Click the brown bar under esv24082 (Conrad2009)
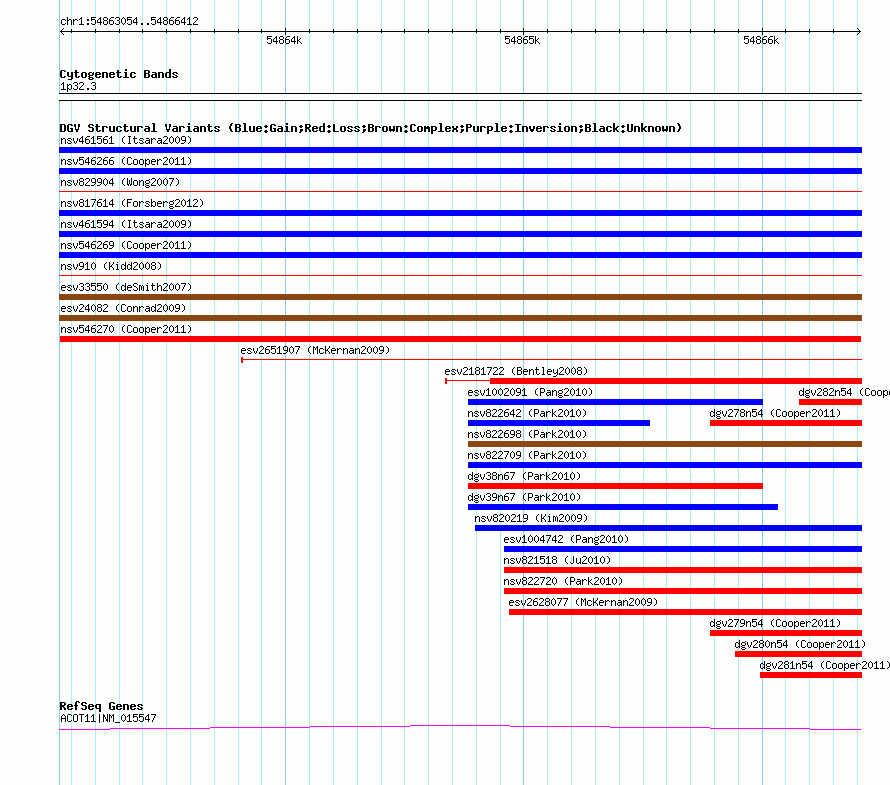The width and height of the screenshot is (890, 785). pyautogui.click(x=460, y=318)
